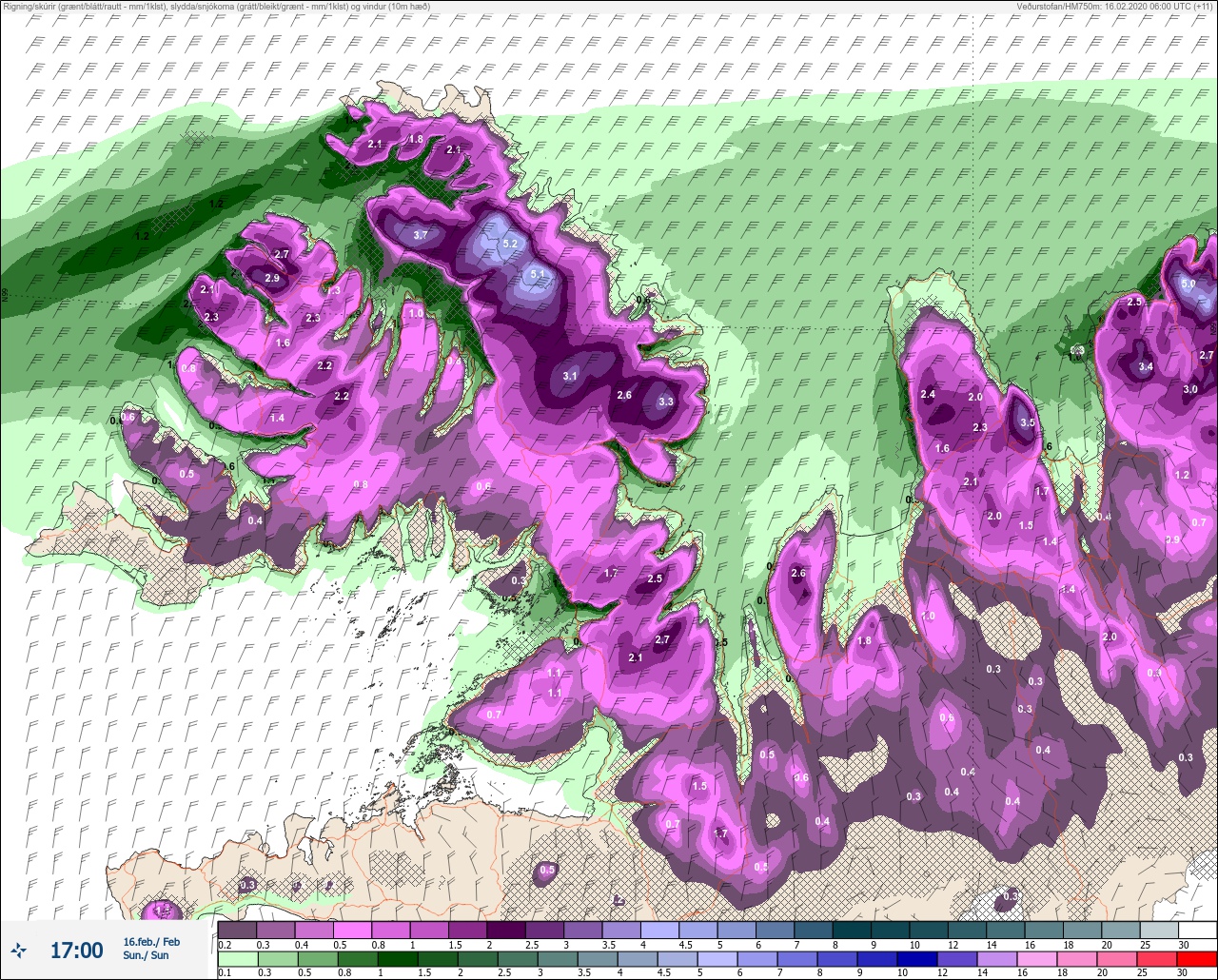The image size is (1218, 980).
Task: Click the 5.1 precipitation value on the map
Action: click(x=537, y=274)
